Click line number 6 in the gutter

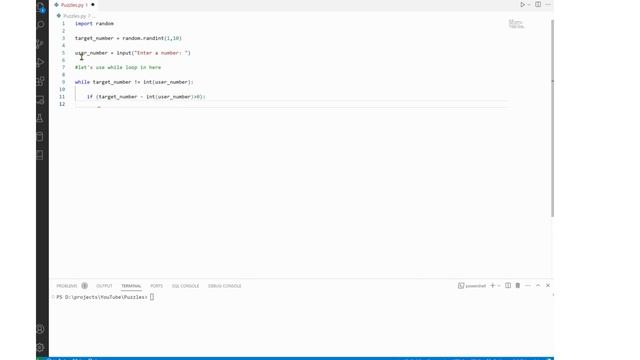(x=63, y=60)
